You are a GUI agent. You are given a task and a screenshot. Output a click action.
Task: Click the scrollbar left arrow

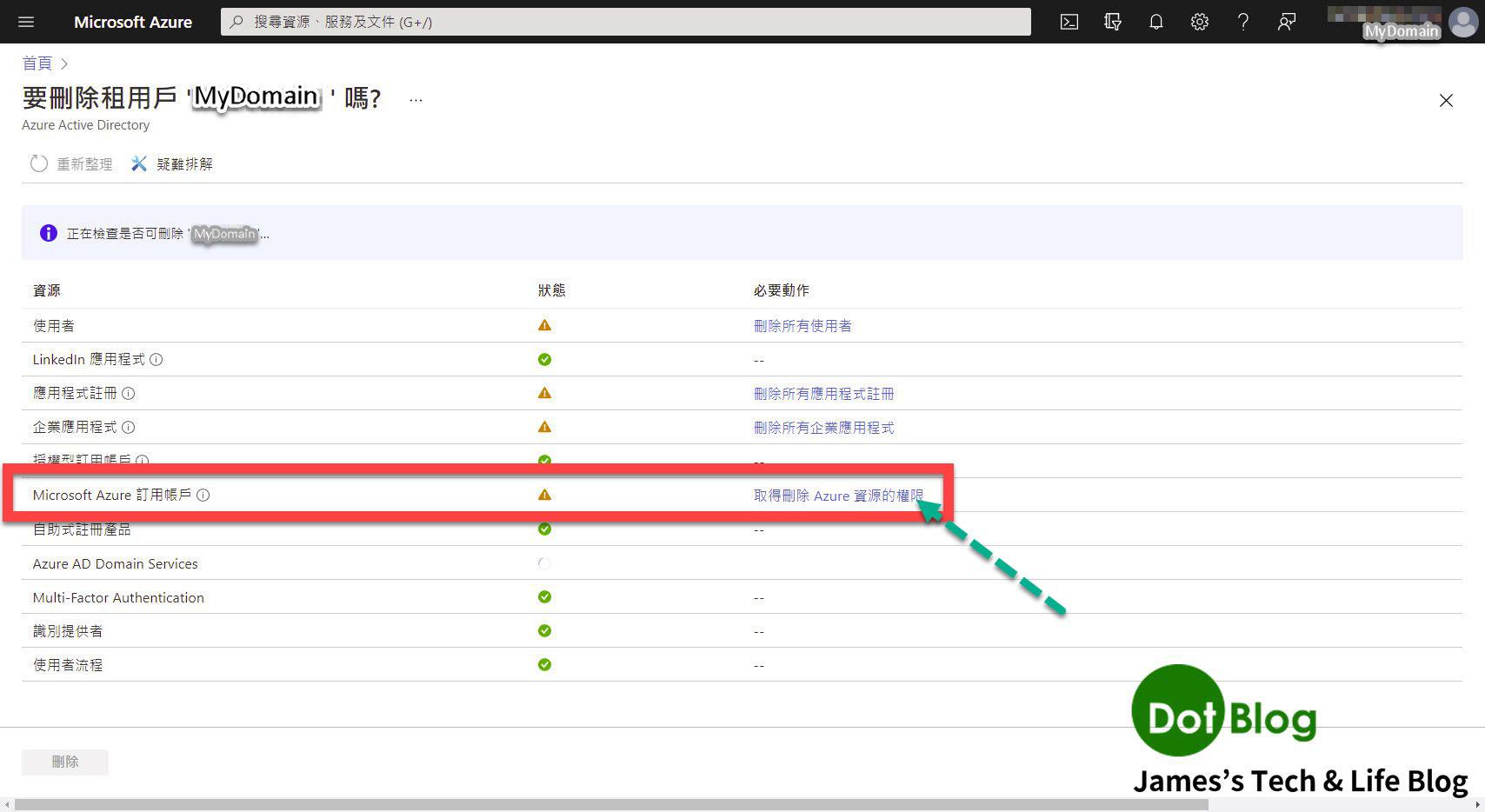[x=7, y=805]
